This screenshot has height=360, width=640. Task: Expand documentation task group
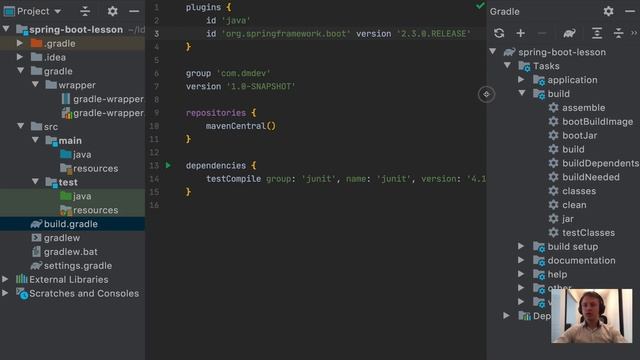pos(521,260)
